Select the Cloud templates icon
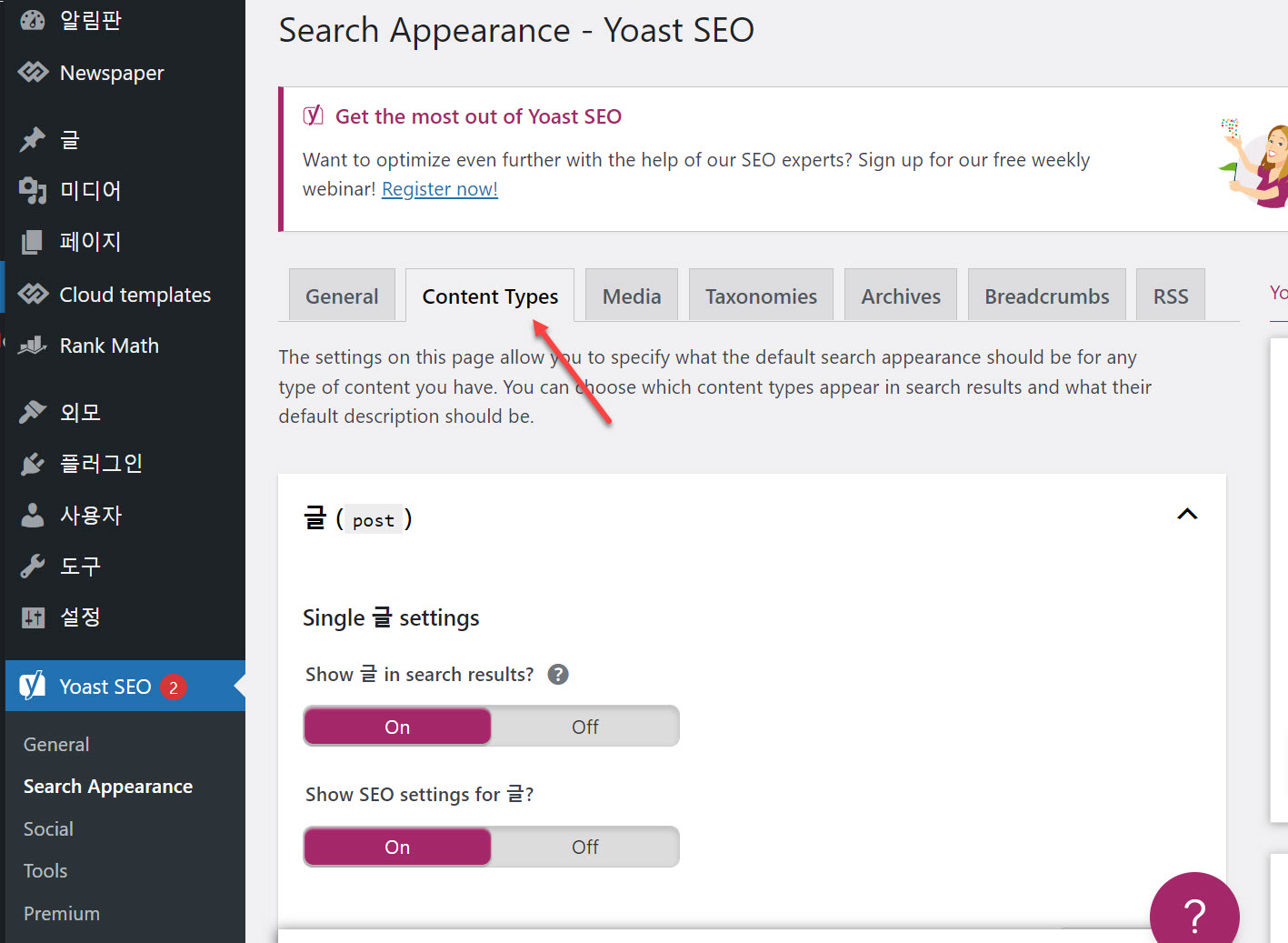The image size is (1288, 943). tap(33, 294)
